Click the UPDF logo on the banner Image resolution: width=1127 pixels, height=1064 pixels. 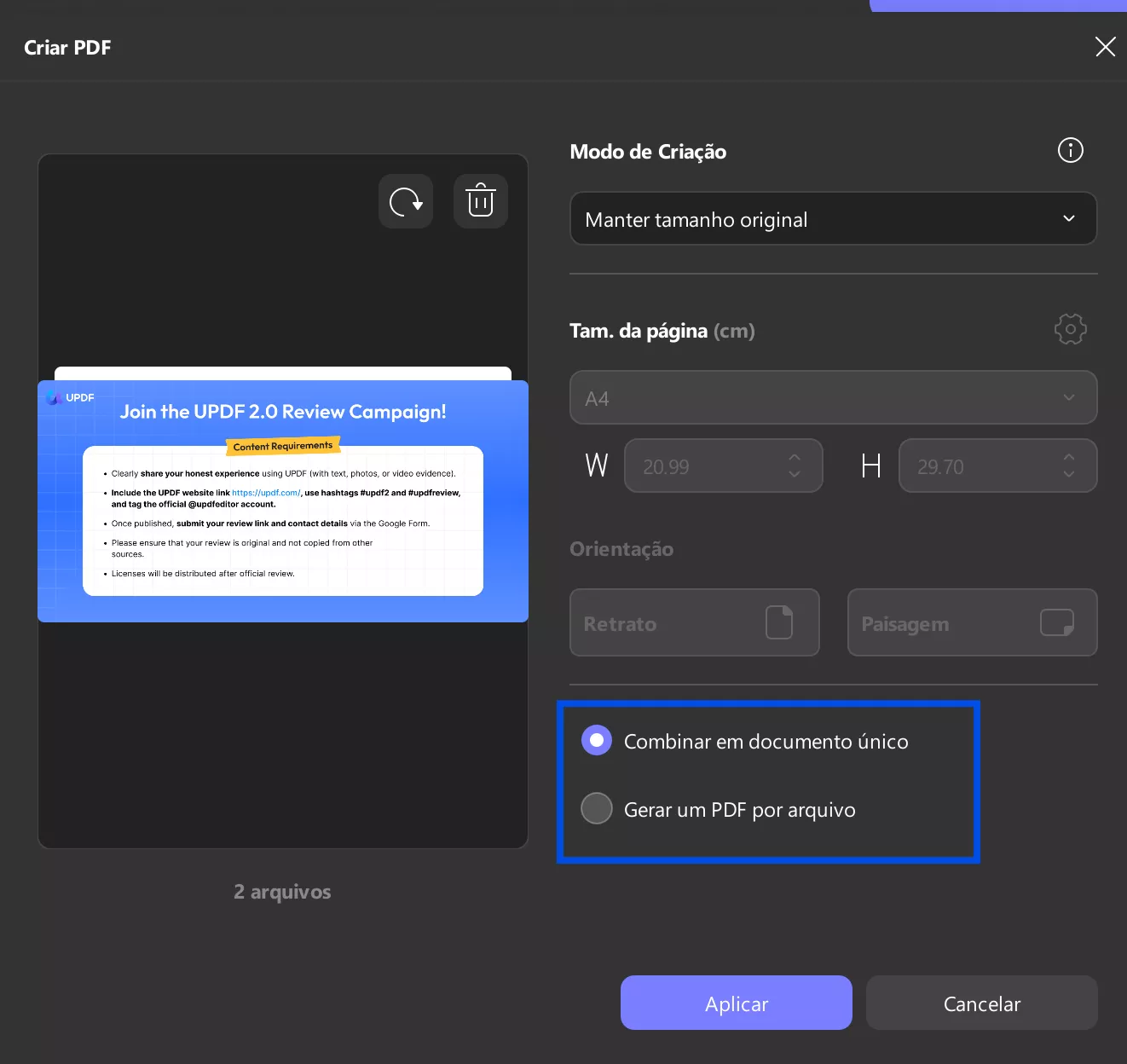point(53,396)
